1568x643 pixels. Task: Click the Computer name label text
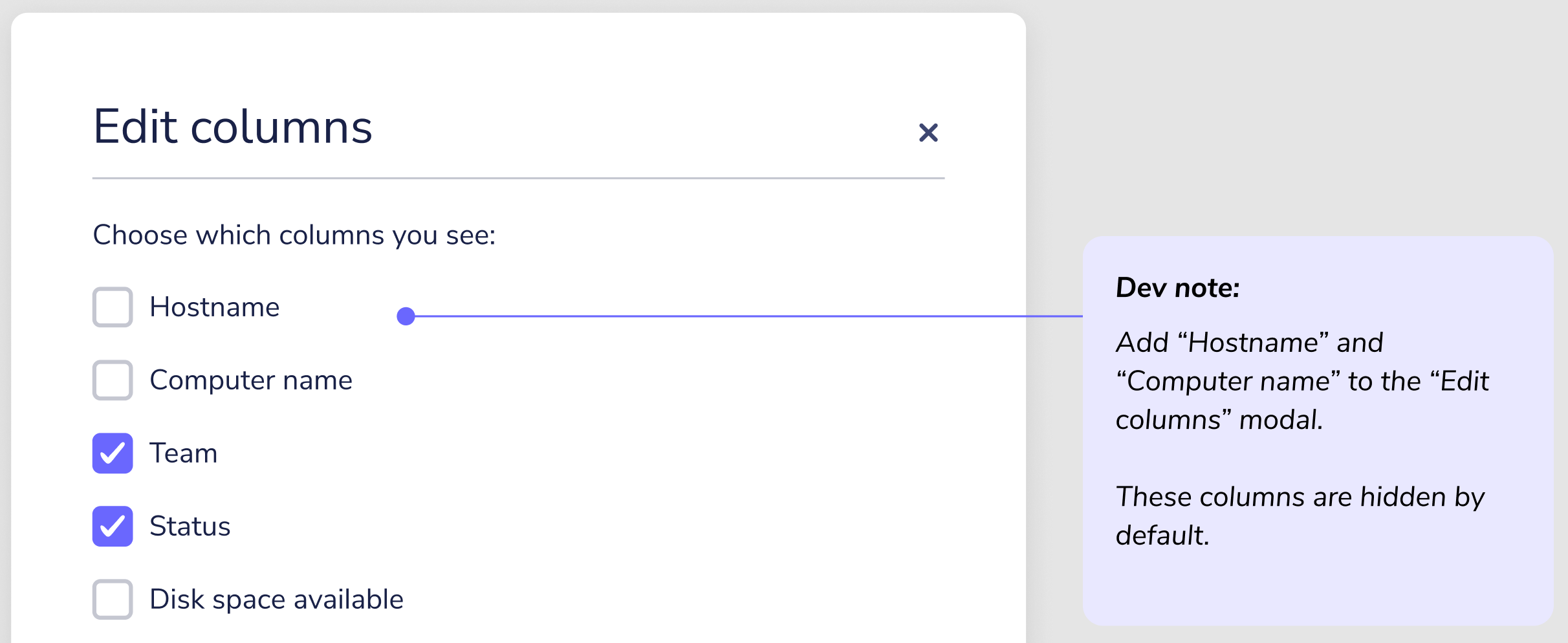[x=251, y=380]
